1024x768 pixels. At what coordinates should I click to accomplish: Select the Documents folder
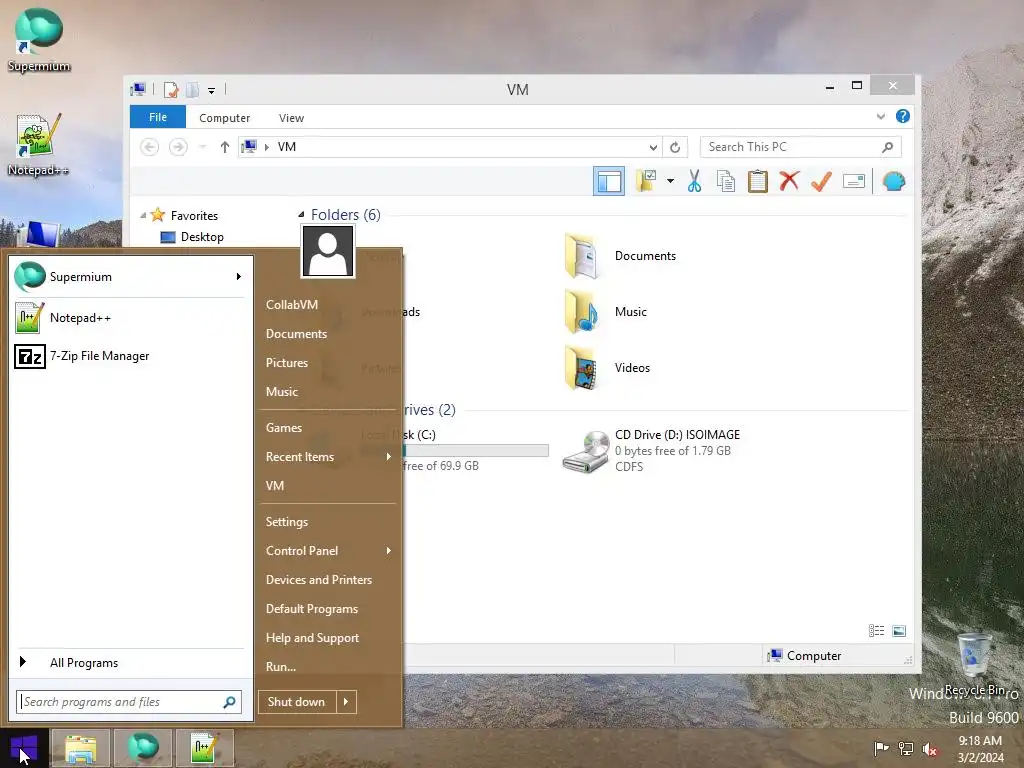[x=620, y=256]
